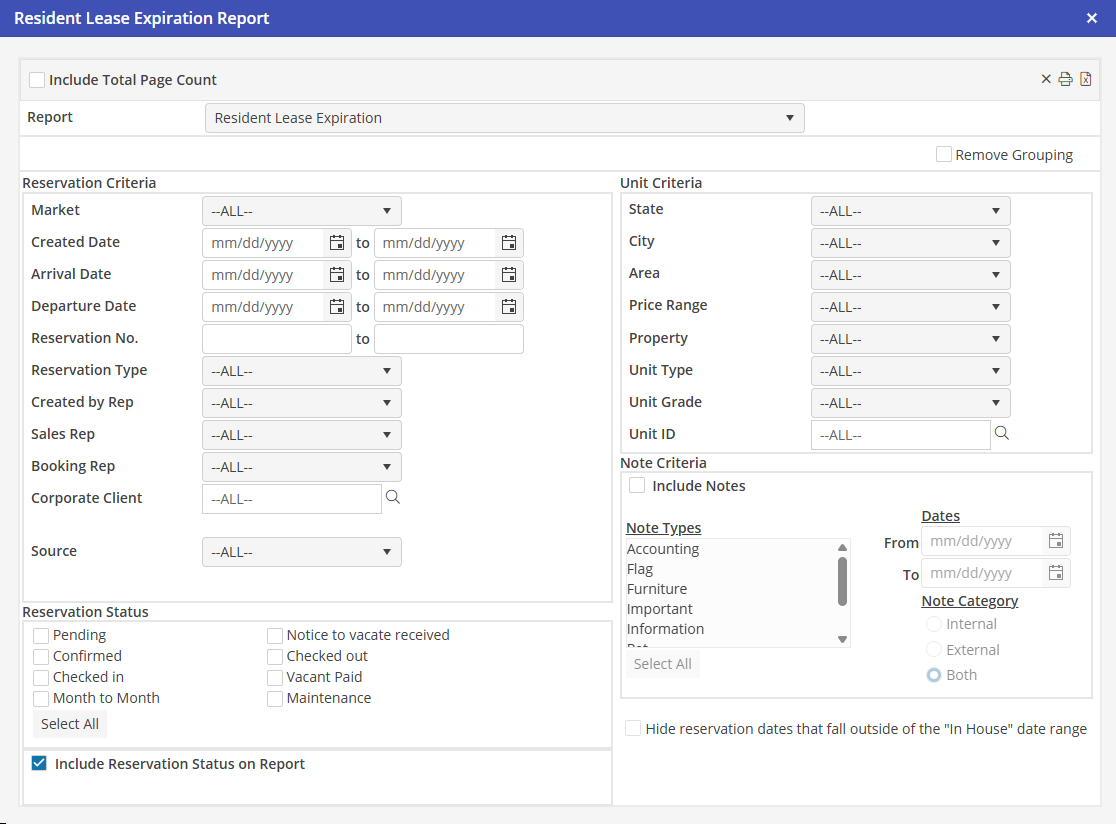Screen dimensions: 1116x824
Task: Enable Include Total Page Count checkbox
Action: [37, 80]
